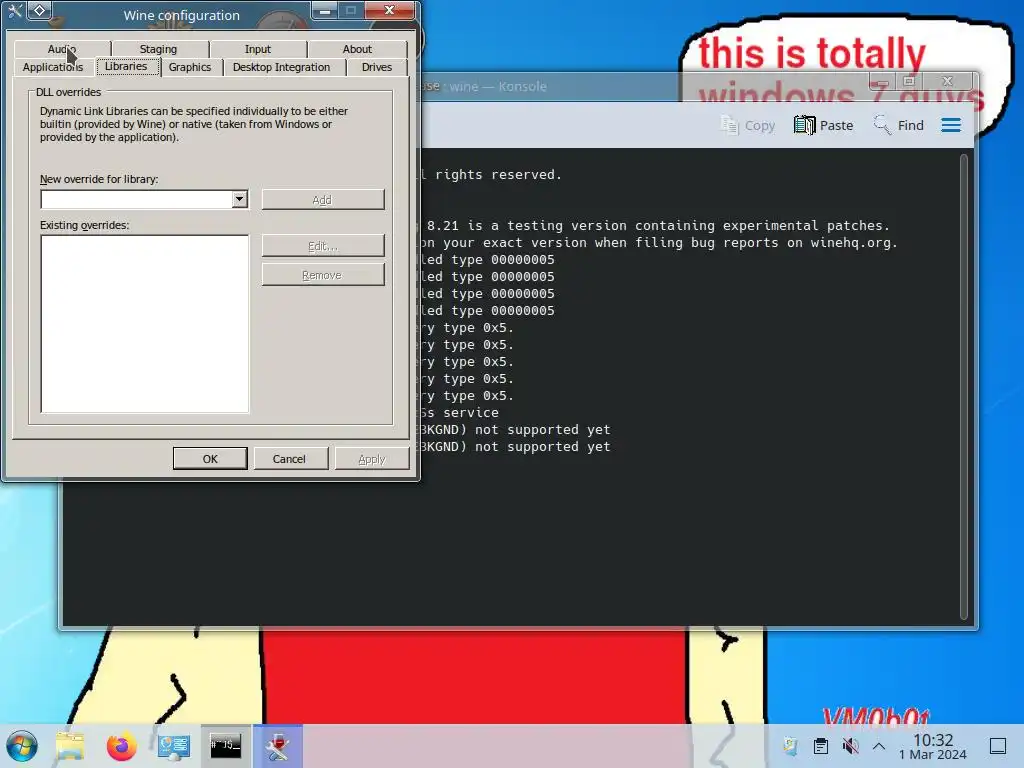The height and width of the screenshot is (768, 1024).
Task: Click the Konsole window title text
Action: [483, 86]
